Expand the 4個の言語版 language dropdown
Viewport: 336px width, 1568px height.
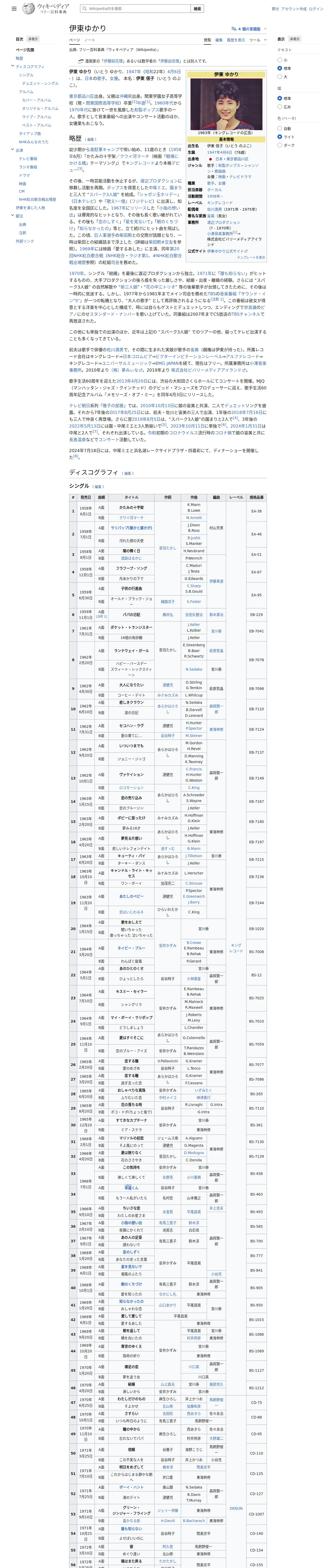click(249, 28)
